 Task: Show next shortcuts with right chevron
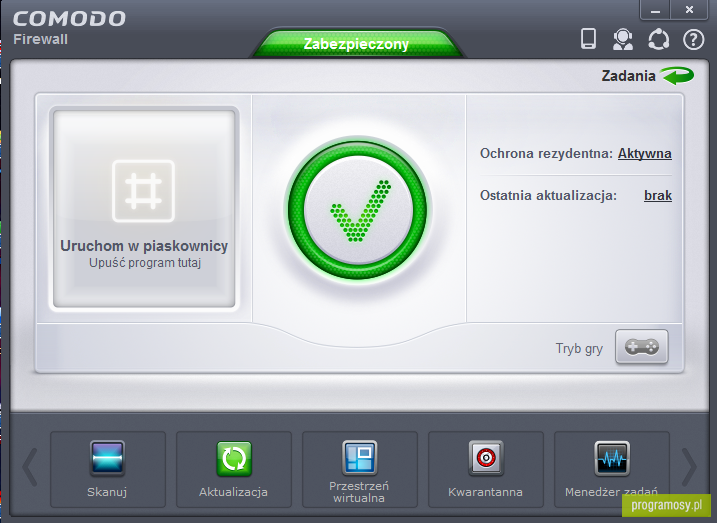point(689,467)
